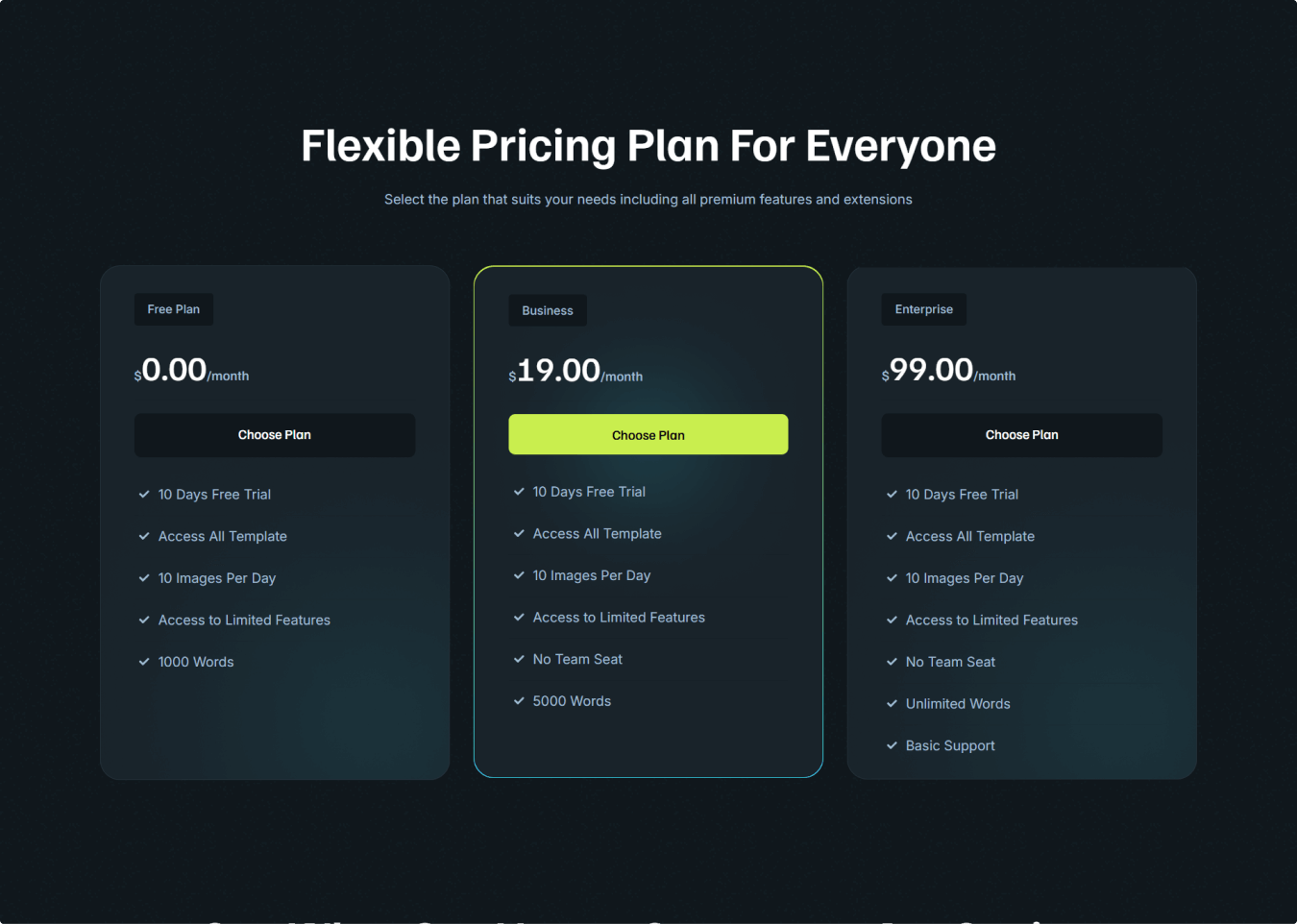Viewport: 1297px width, 924px height.
Task: Click check icon by Business No Team Seat
Action: click(x=519, y=659)
